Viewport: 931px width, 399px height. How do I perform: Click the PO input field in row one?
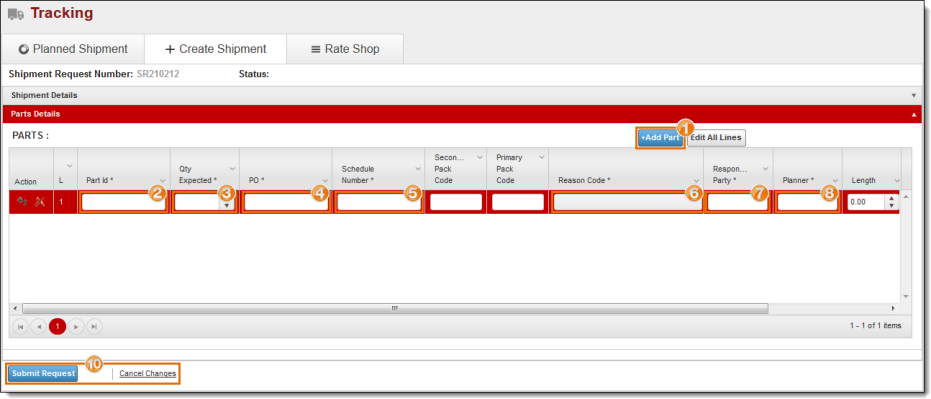[286, 203]
